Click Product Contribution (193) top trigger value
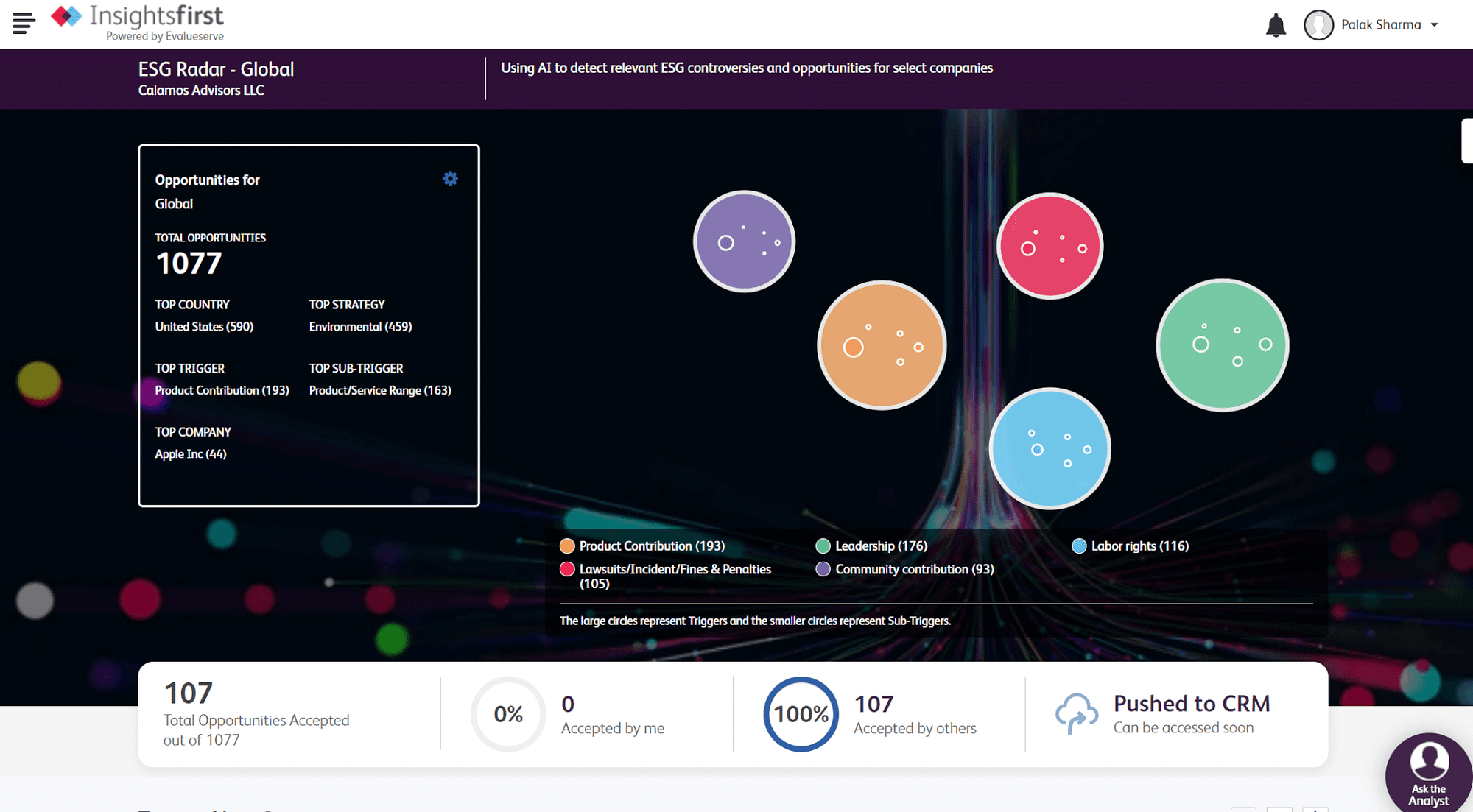Viewport: 1473px width, 812px height. pos(222,390)
